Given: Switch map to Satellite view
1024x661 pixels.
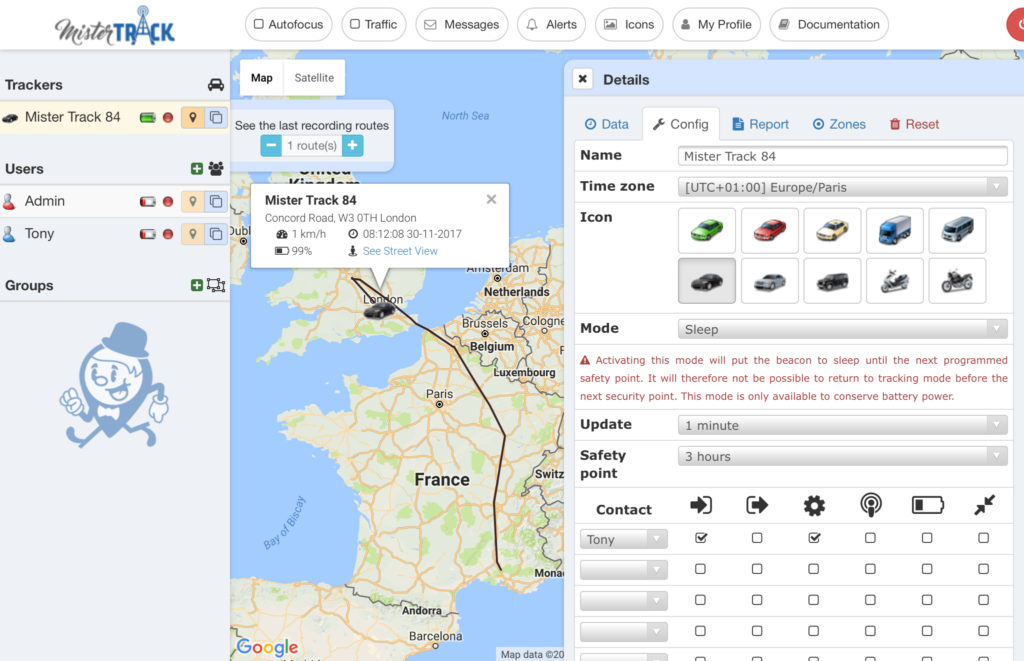Looking at the screenshot, I should (314, 78).
